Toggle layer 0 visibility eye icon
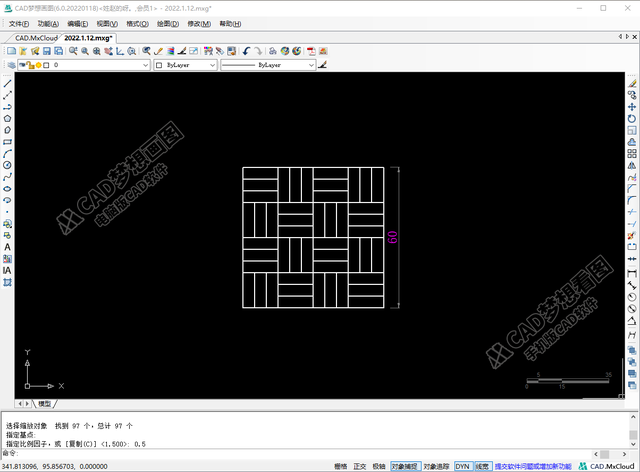Image resolution: width=640 pixels, height=472 pixels. click(22, 65)
